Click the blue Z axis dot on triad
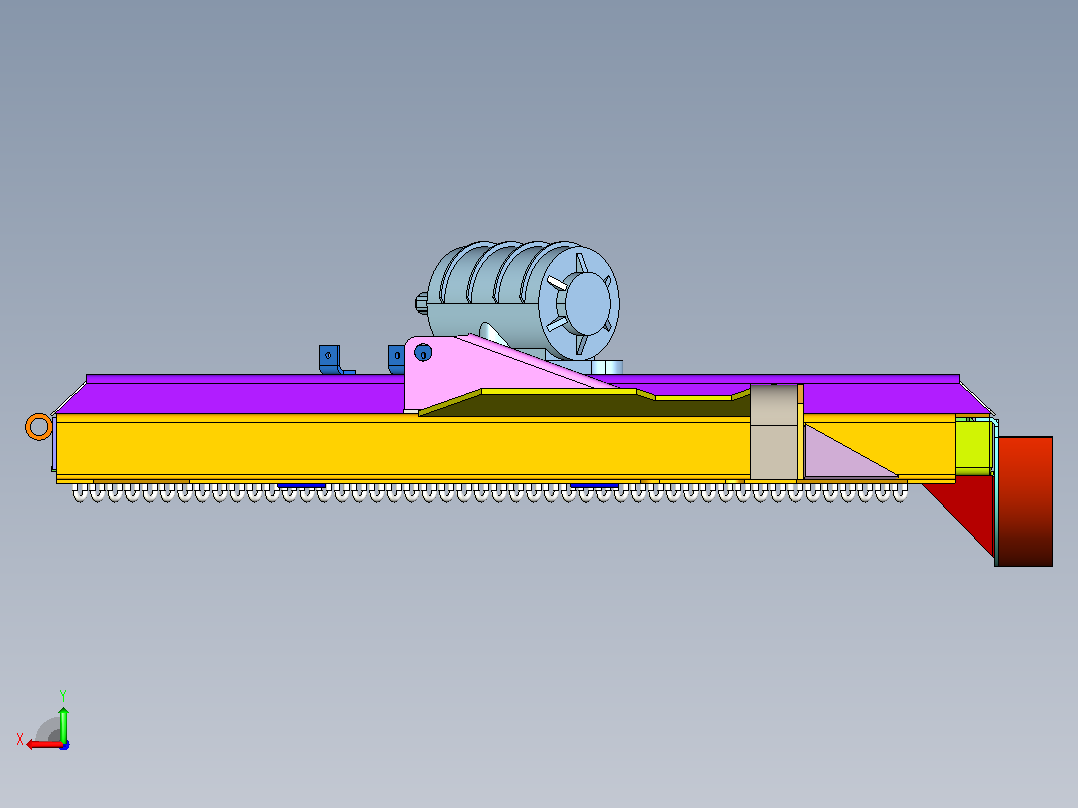 [x=65, y=745]
